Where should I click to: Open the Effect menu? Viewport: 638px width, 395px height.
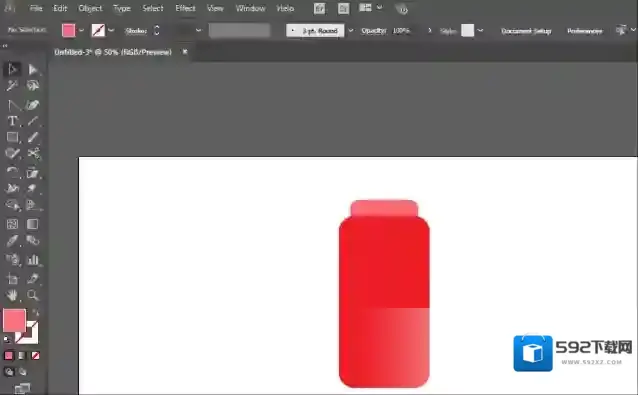pos(185,8)
